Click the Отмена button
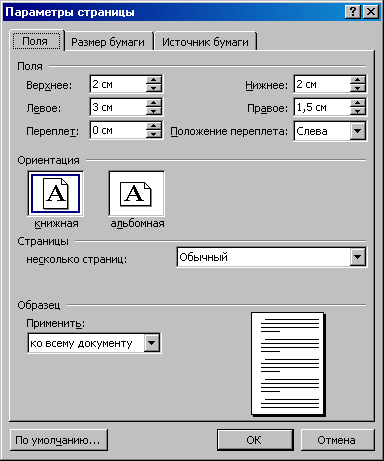This screenshot has height=461, width=384. [337, 440]
